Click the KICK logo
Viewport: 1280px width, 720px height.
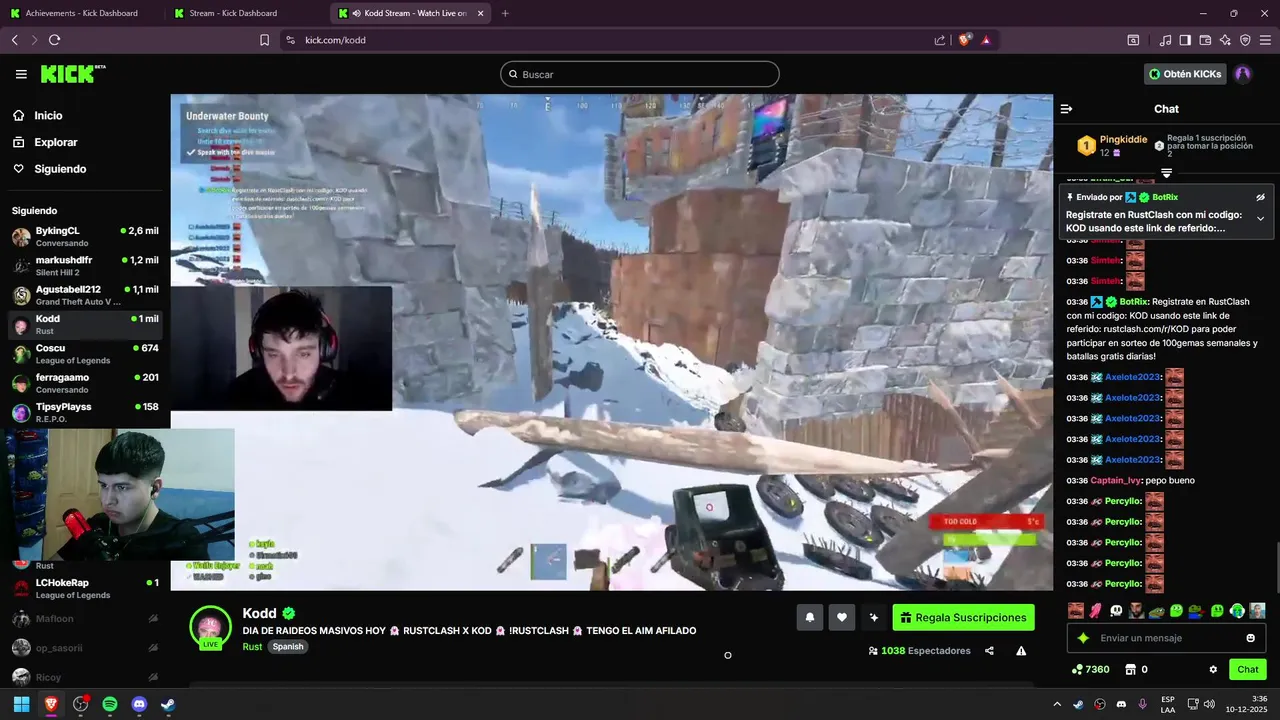click(72, 74)
